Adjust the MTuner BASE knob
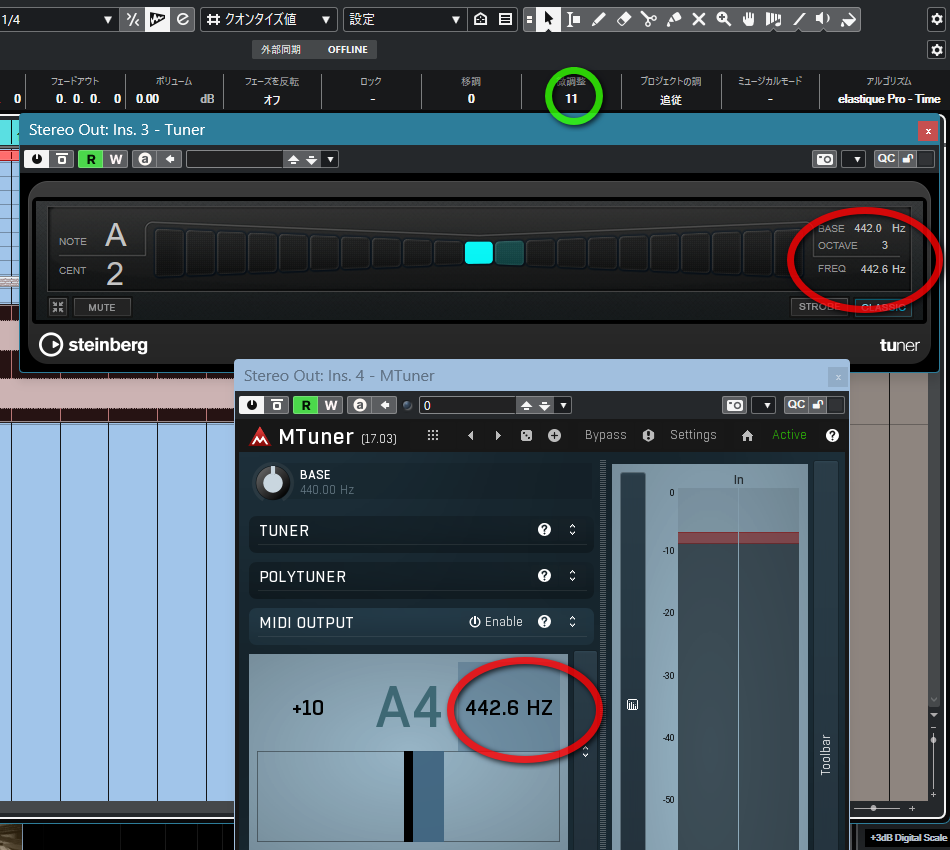 click(273, 482)
